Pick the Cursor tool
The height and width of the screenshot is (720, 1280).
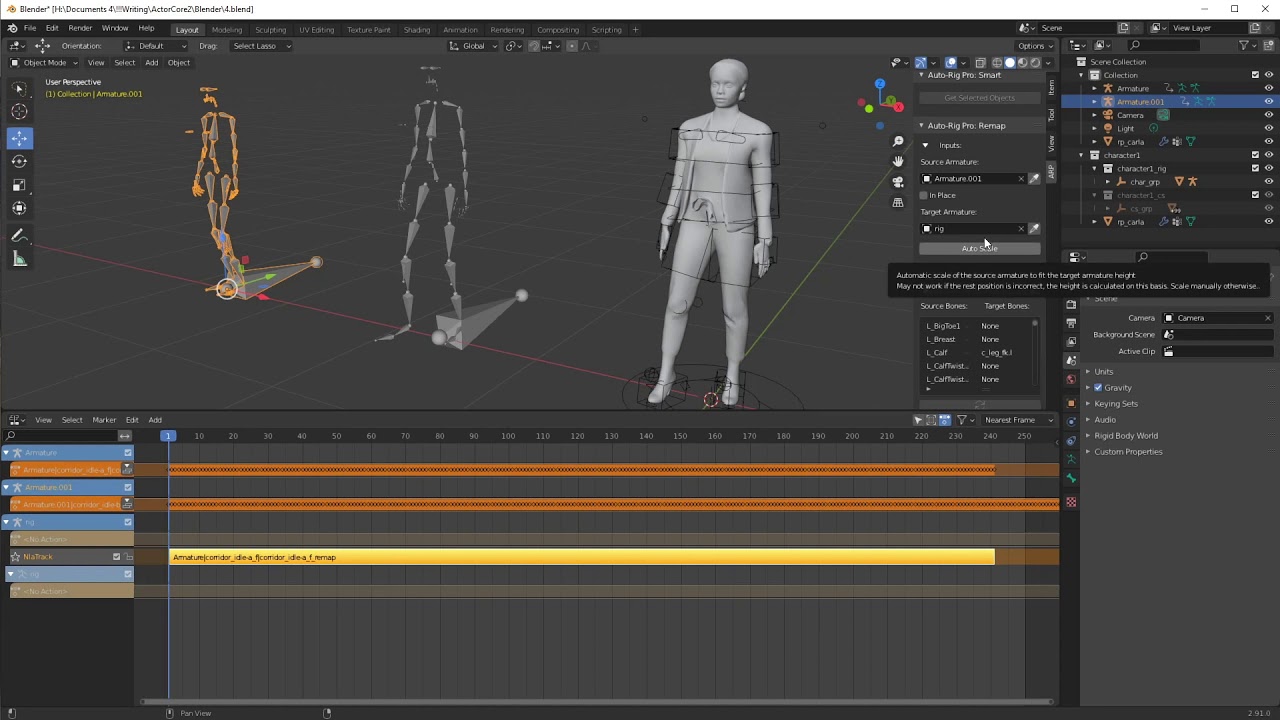tap(19, 112)
